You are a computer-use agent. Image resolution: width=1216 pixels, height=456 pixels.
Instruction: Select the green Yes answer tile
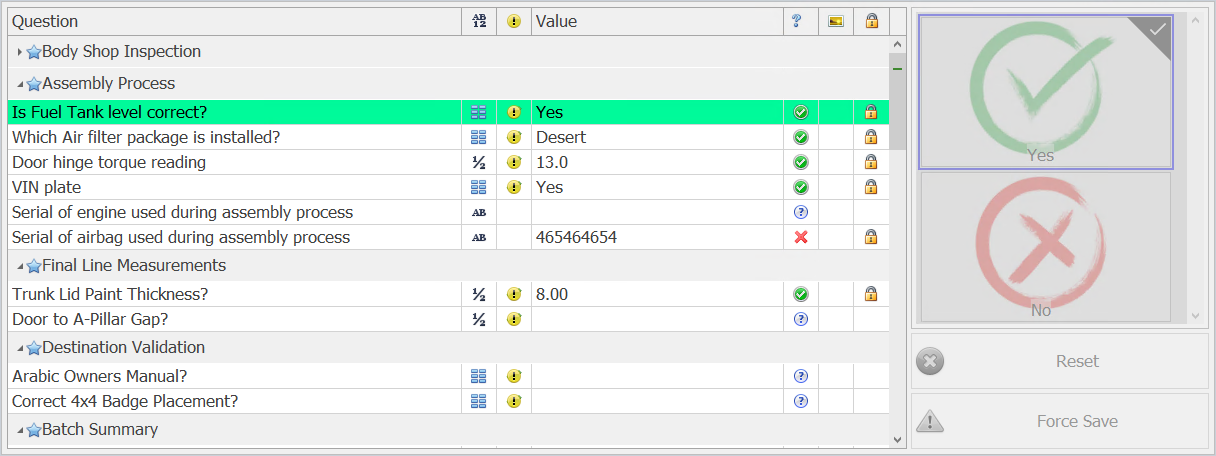pos(1044,92)
